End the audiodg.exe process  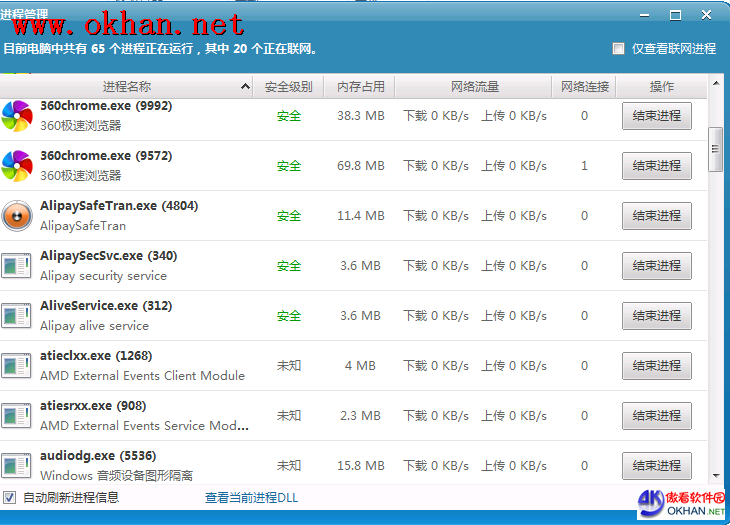(x=656, y=466)
